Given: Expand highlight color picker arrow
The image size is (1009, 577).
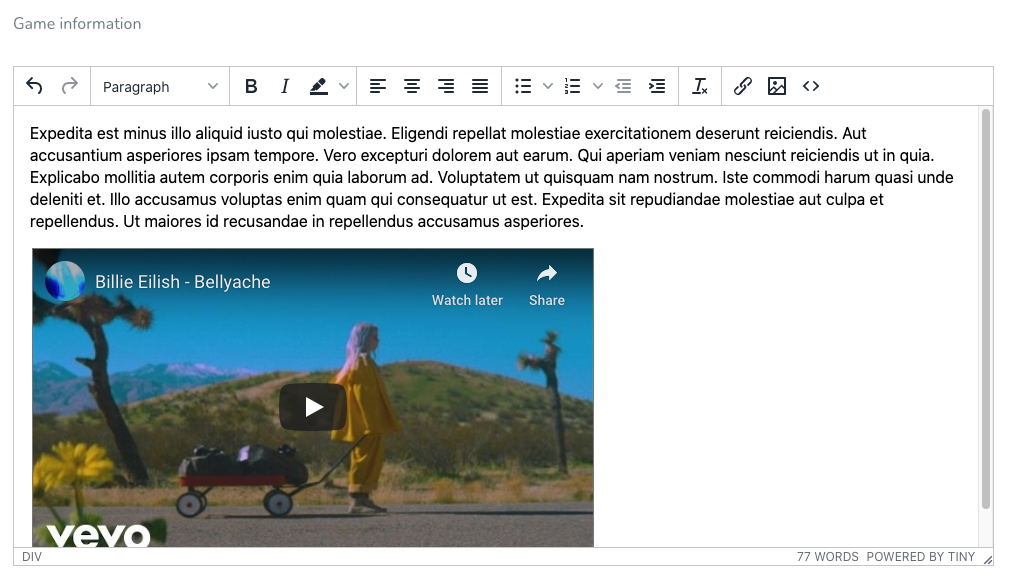Looking at the screenshot, I should tap(344, 87).
